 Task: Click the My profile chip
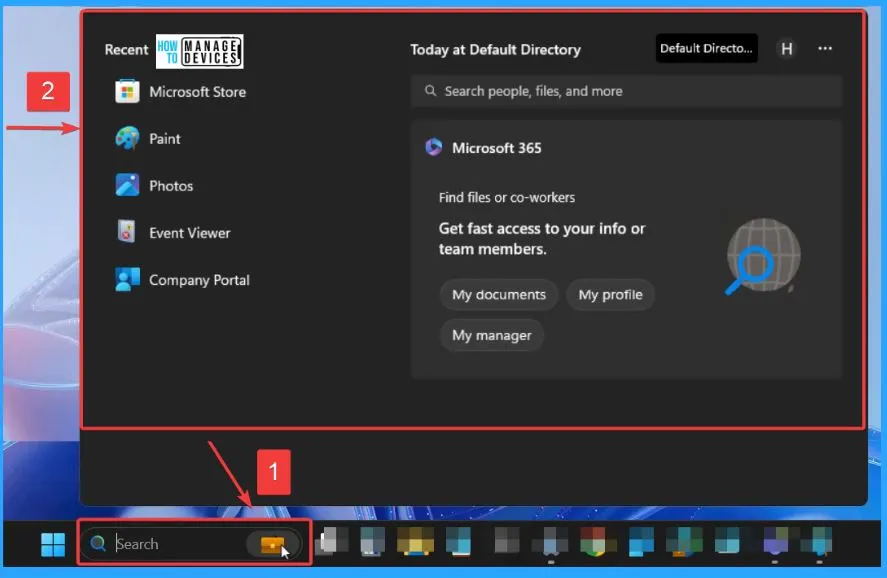pyautogui.click(x=610, y=295)
